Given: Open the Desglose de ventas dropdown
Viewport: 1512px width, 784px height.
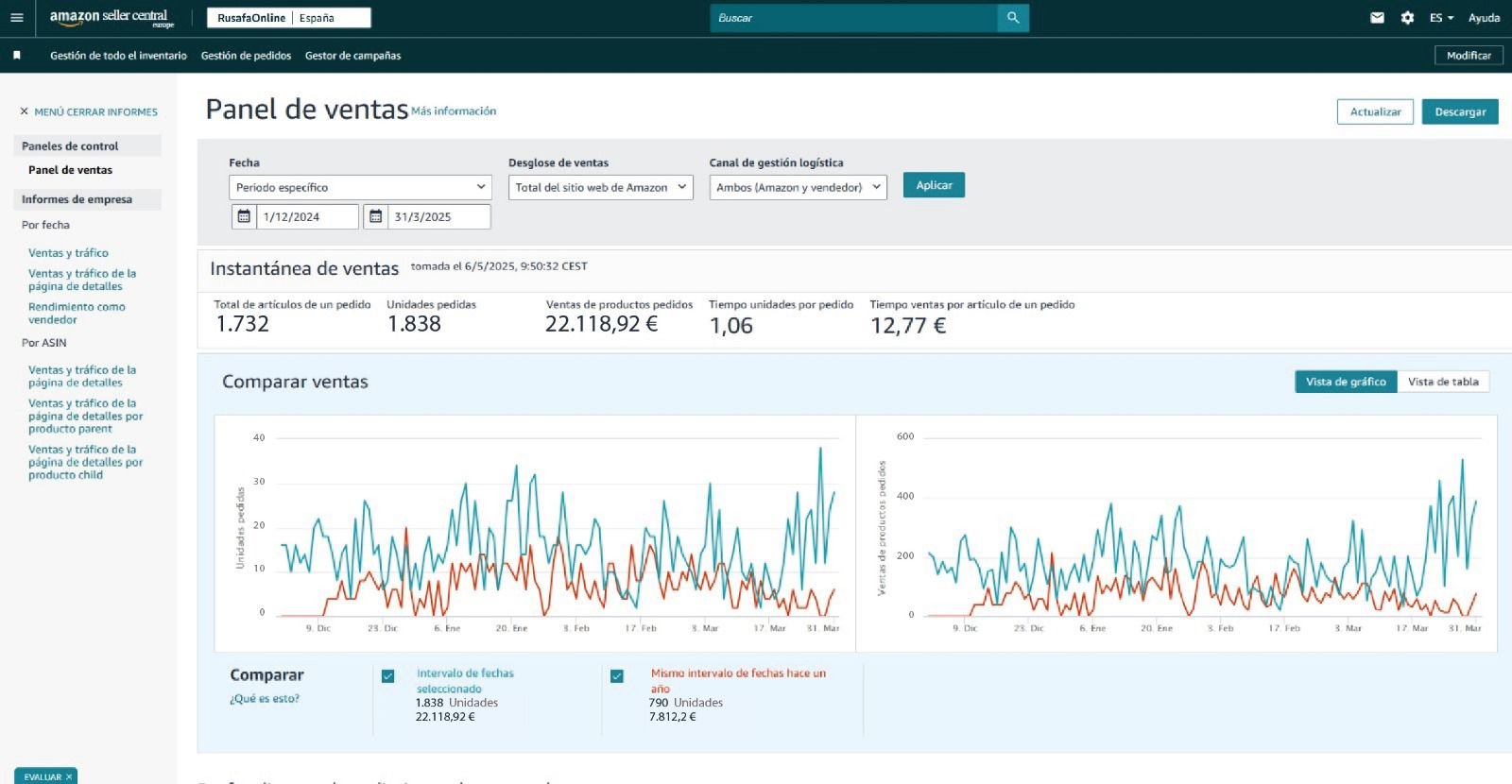Looking at the screenshot, I should point(600,187).
